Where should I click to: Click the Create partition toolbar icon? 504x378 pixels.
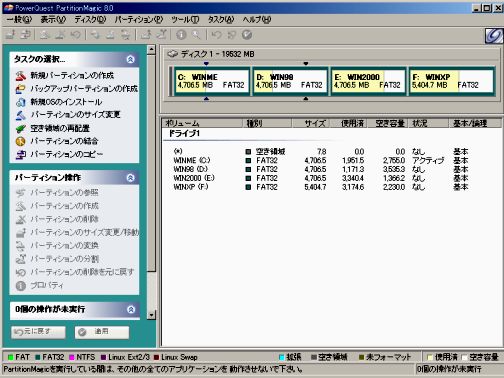tap(45, 35)
